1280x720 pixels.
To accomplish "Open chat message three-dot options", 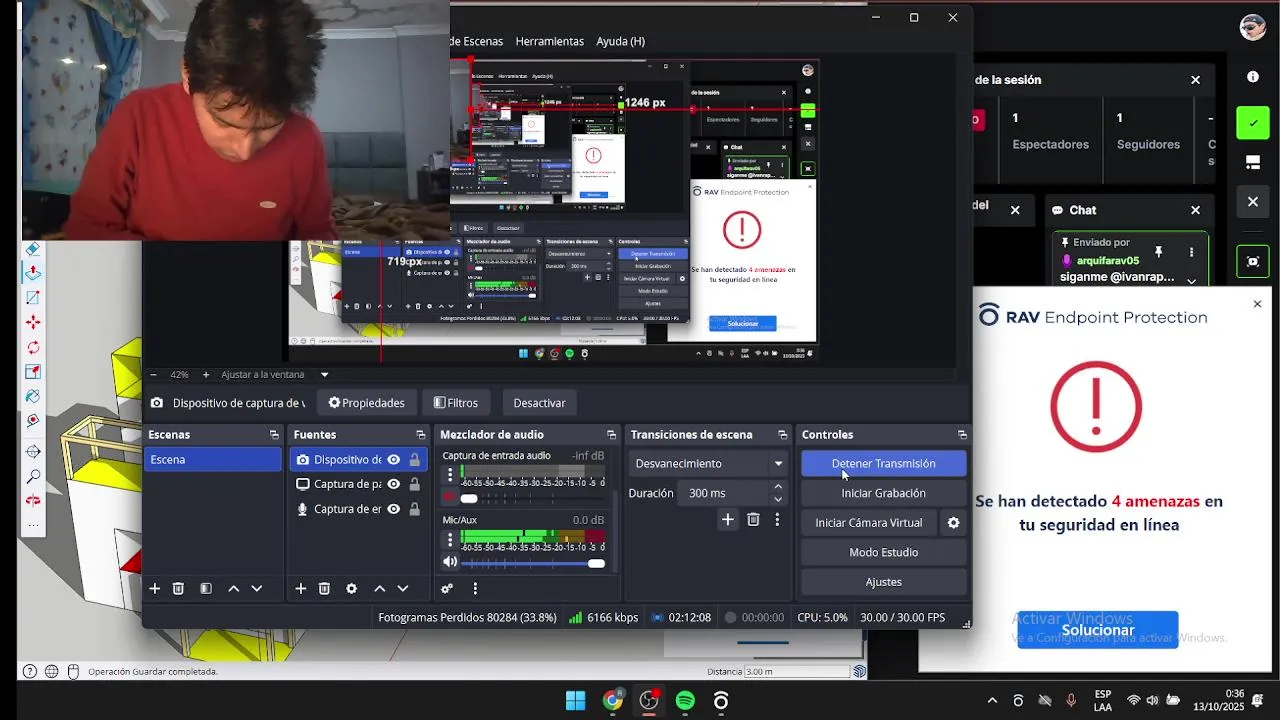I will point(1191,252).
